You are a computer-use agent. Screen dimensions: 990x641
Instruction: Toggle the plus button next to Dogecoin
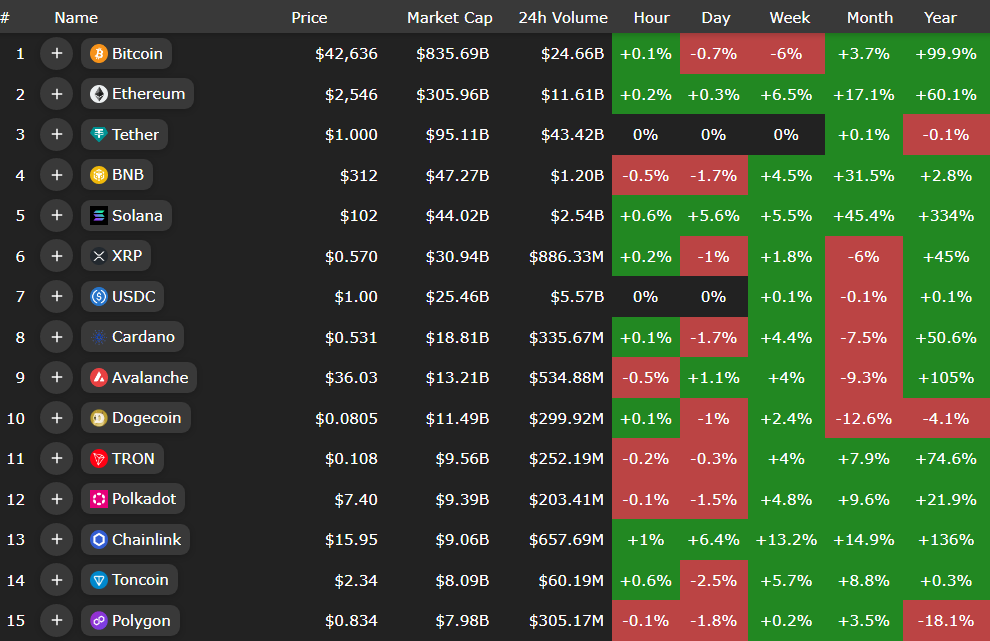click(56, 418)
